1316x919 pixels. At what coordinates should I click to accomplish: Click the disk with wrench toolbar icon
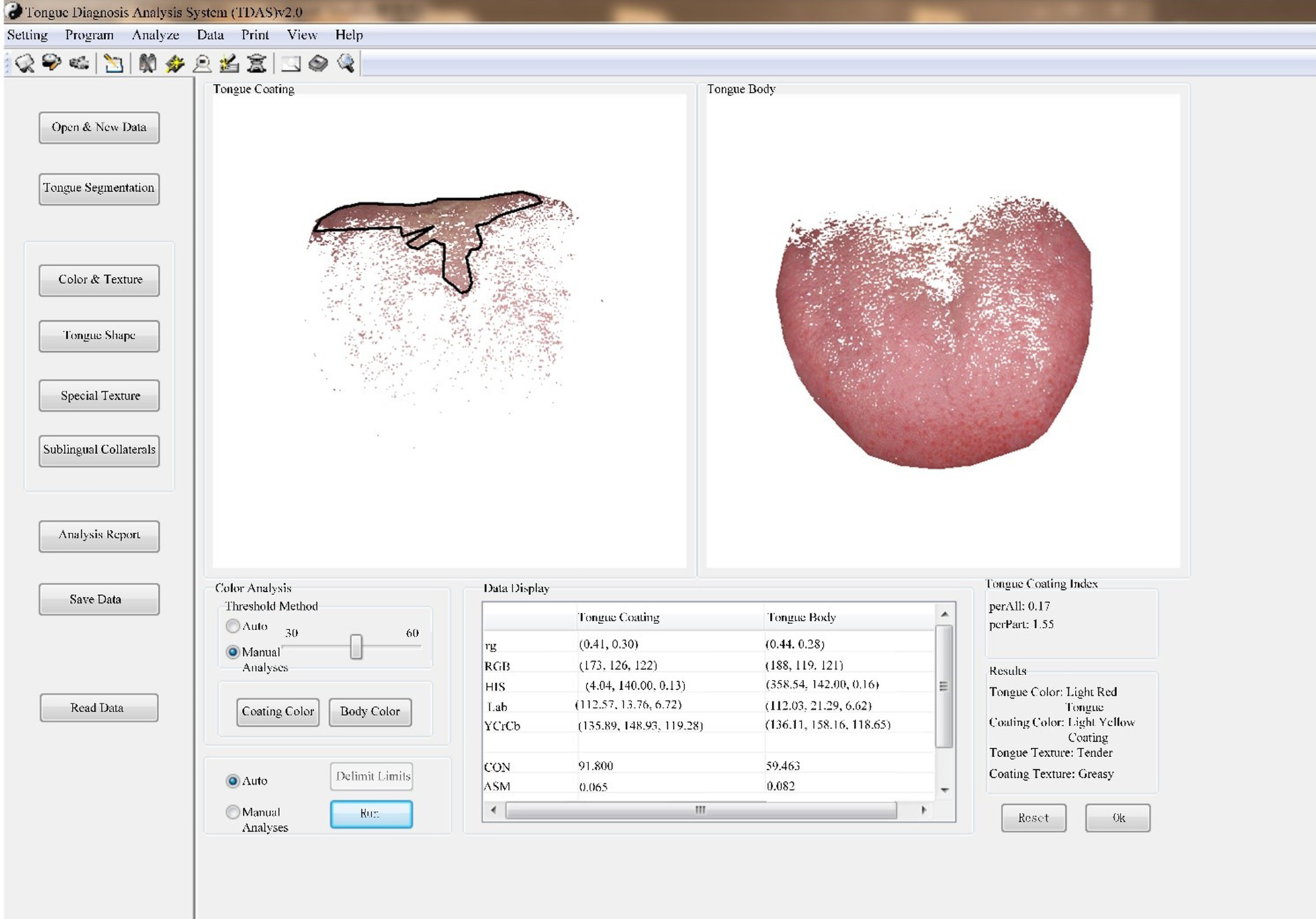pyautogui.click(x=52, y=63)
